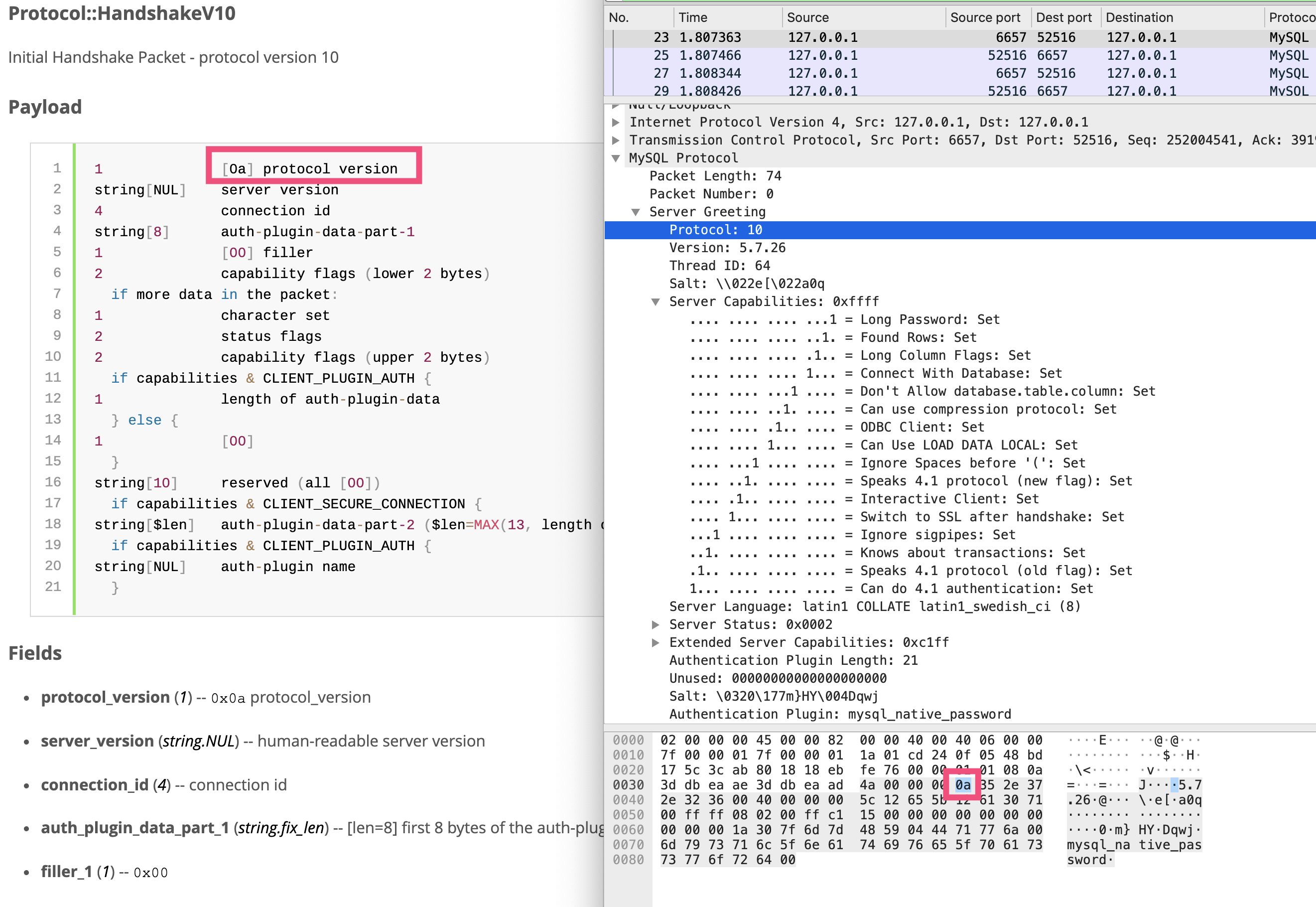The height and width of the screenshot is (907, 1316).
Task: Click the Destination column header
Action: pyautogui.click(x=1139, y=17)
